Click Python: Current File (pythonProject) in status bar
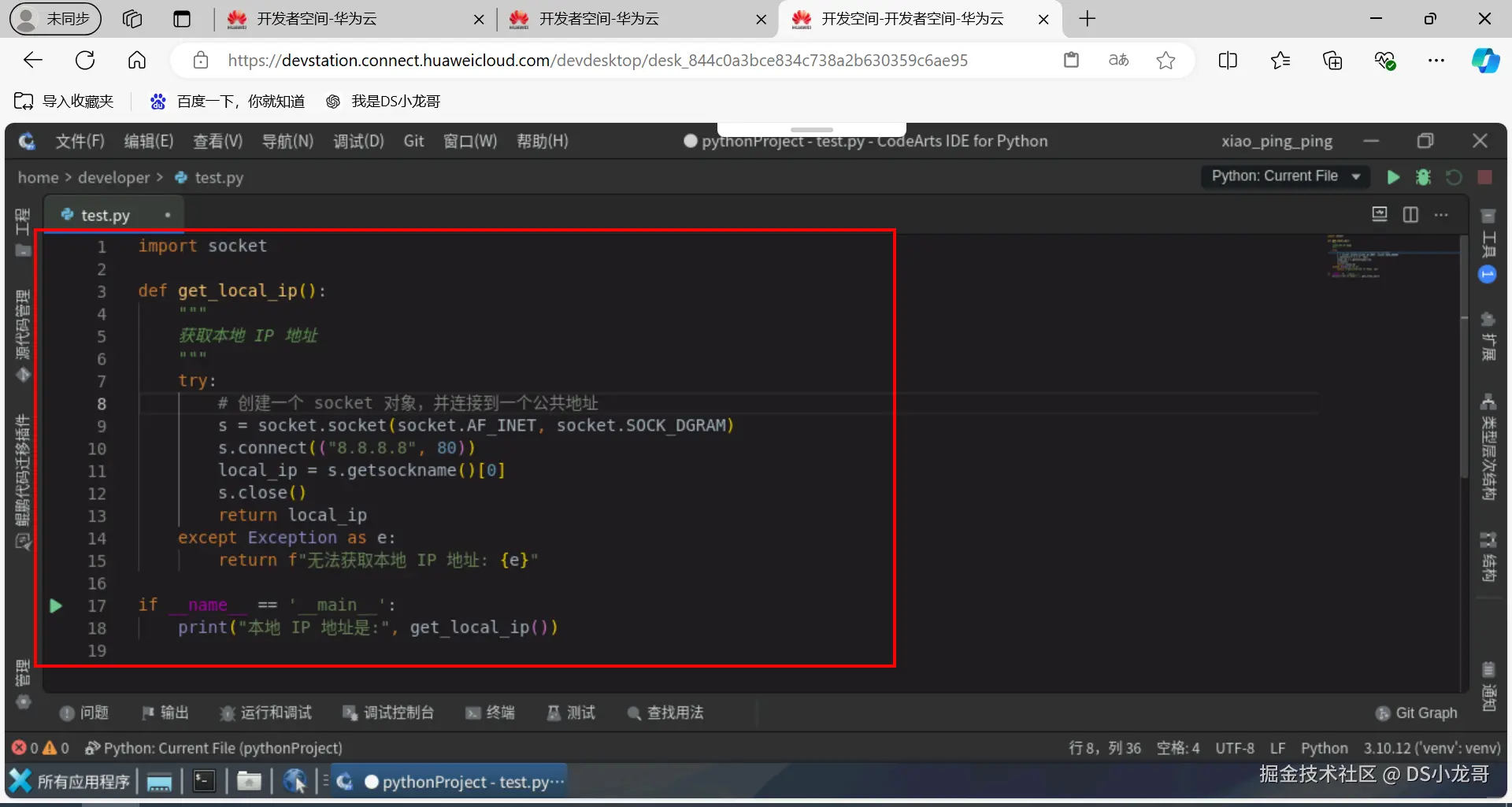1512x807 pixels. pyautogui.click(x=213, y=748)
